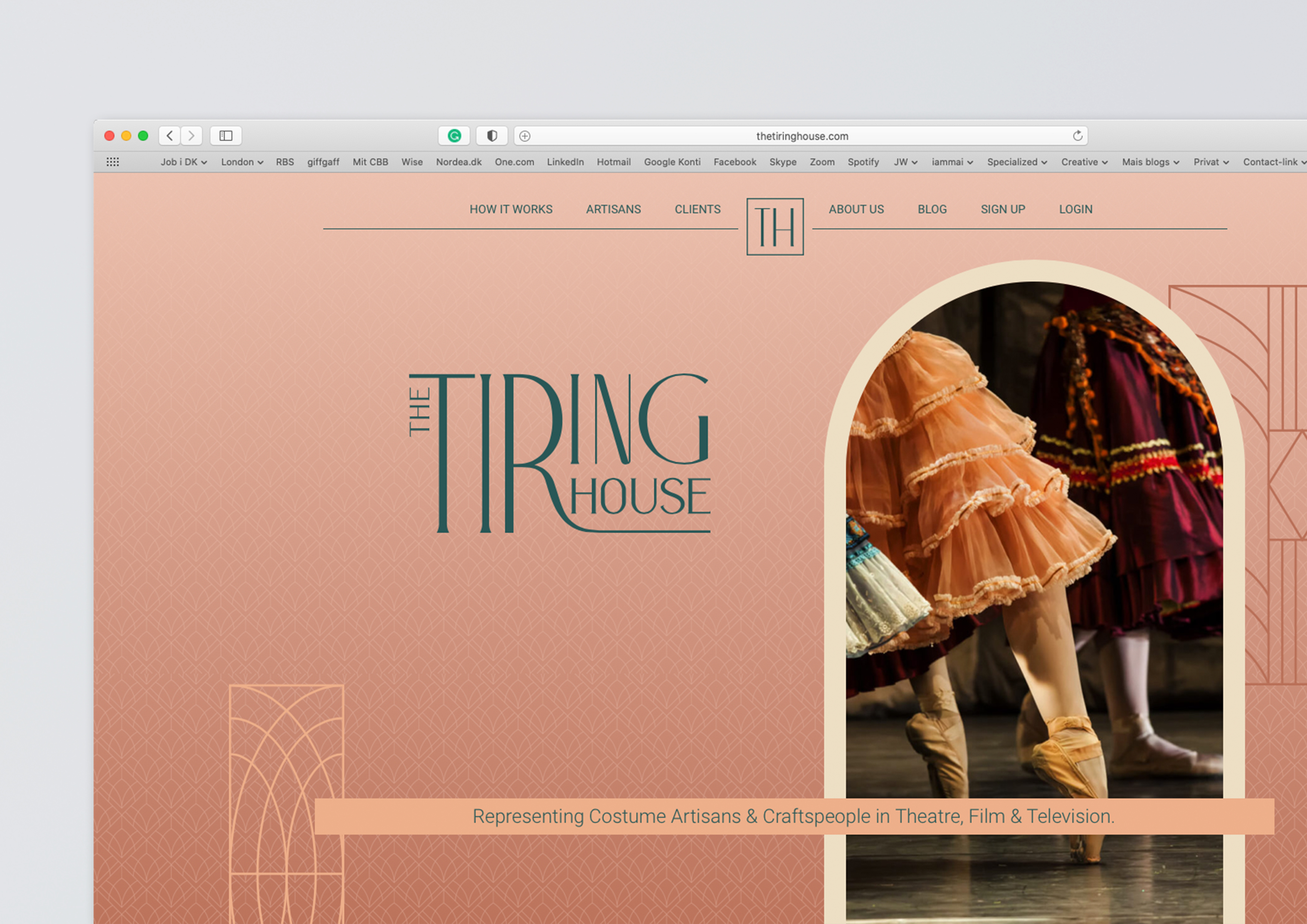Screen dimensions: 1307x924
Task: Open the Spotify bookmark
Action: coord(863,162)
